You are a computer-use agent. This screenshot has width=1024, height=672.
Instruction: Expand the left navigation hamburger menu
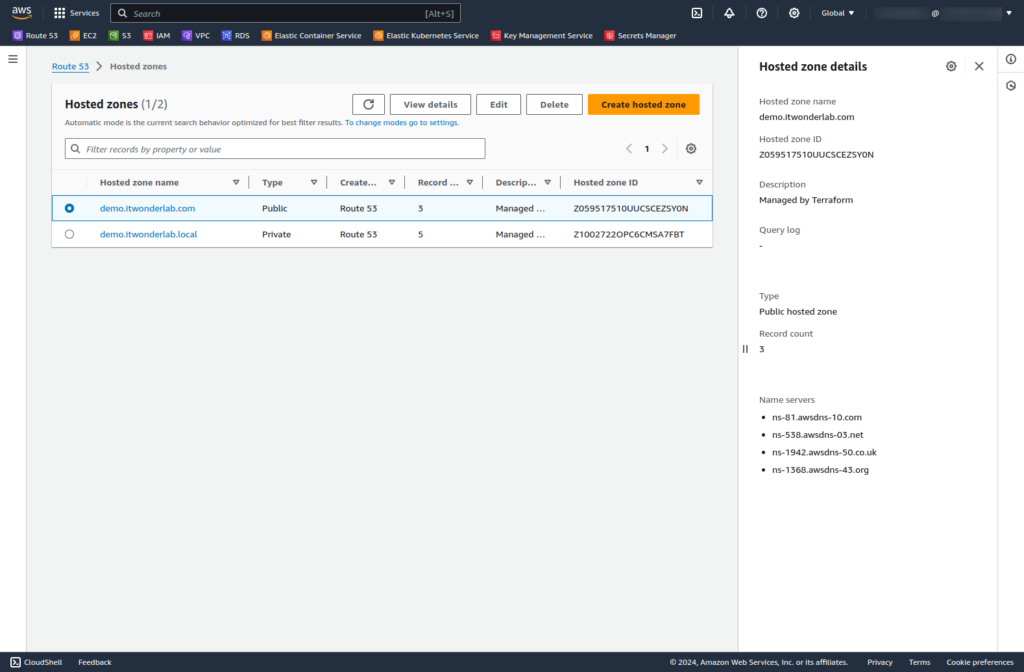(x=13, y=59)
